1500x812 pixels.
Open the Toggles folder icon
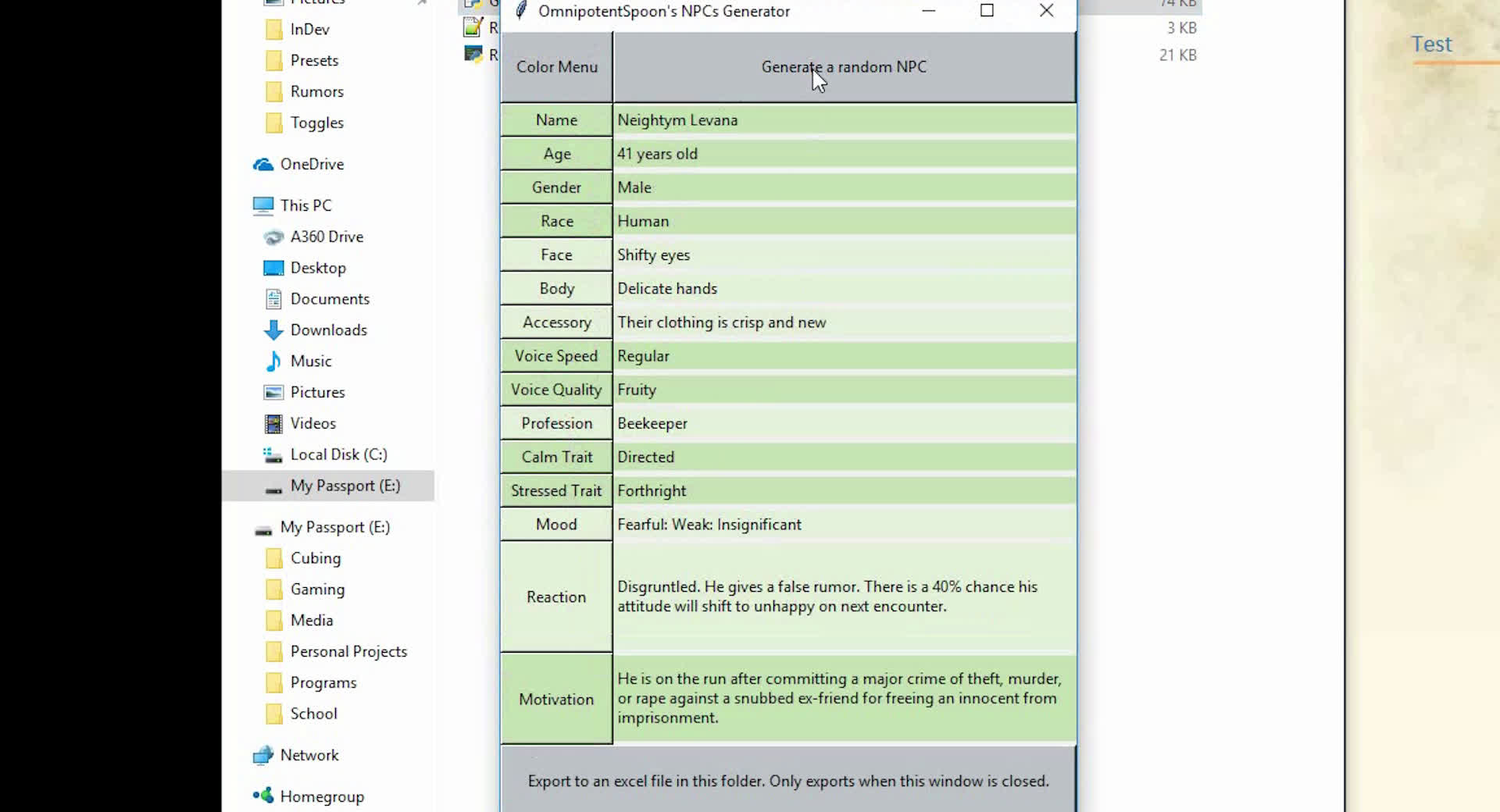[x=273, y=123]
